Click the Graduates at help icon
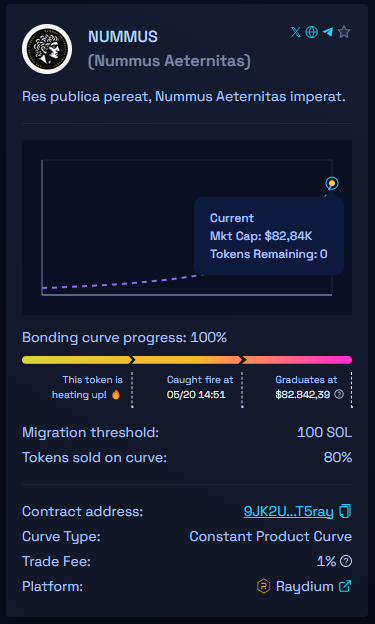The width and height of the screenshot is (375, 624). coord(339,395)
